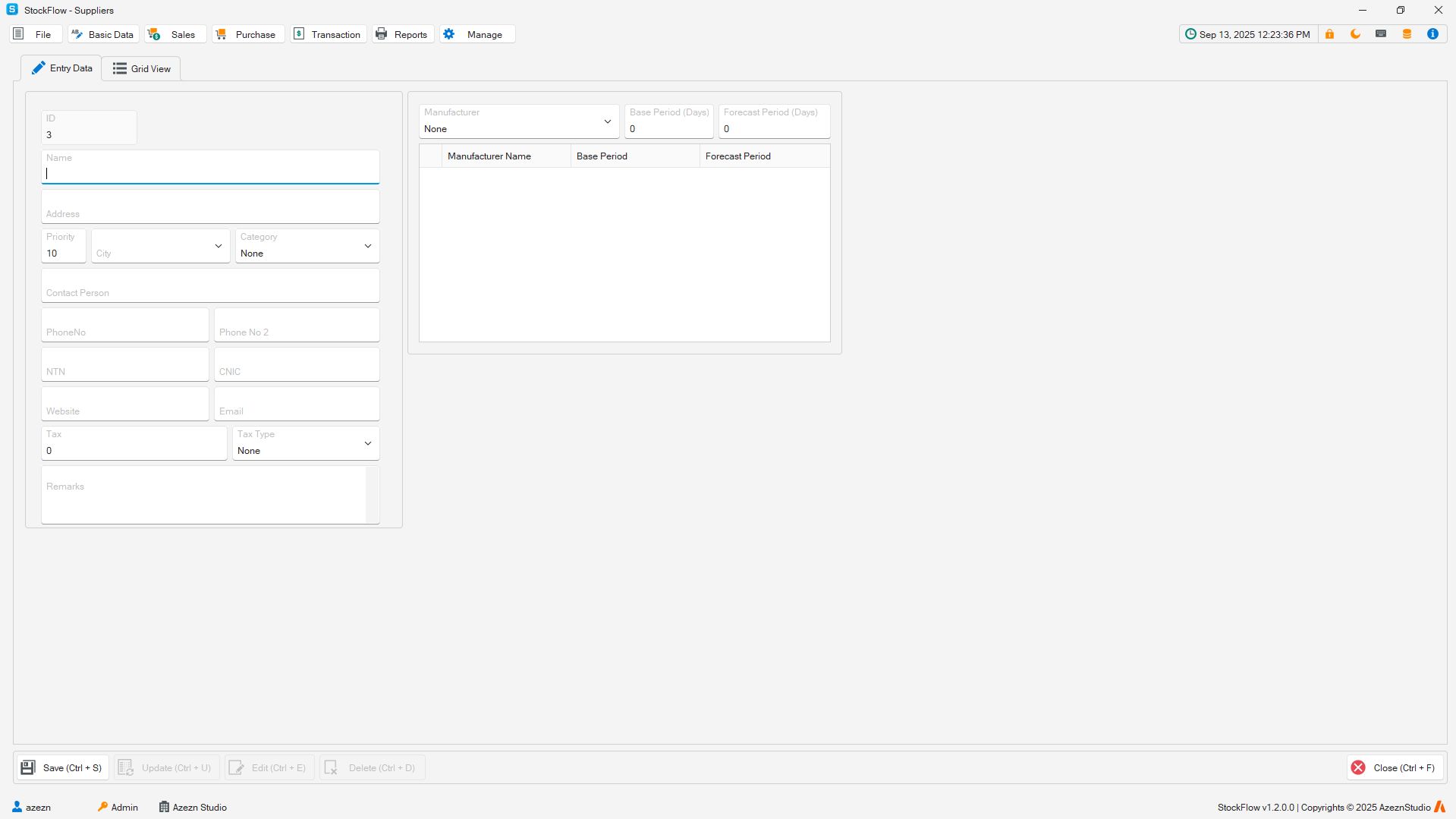Open the Reports menu

[x=402, y=34]
